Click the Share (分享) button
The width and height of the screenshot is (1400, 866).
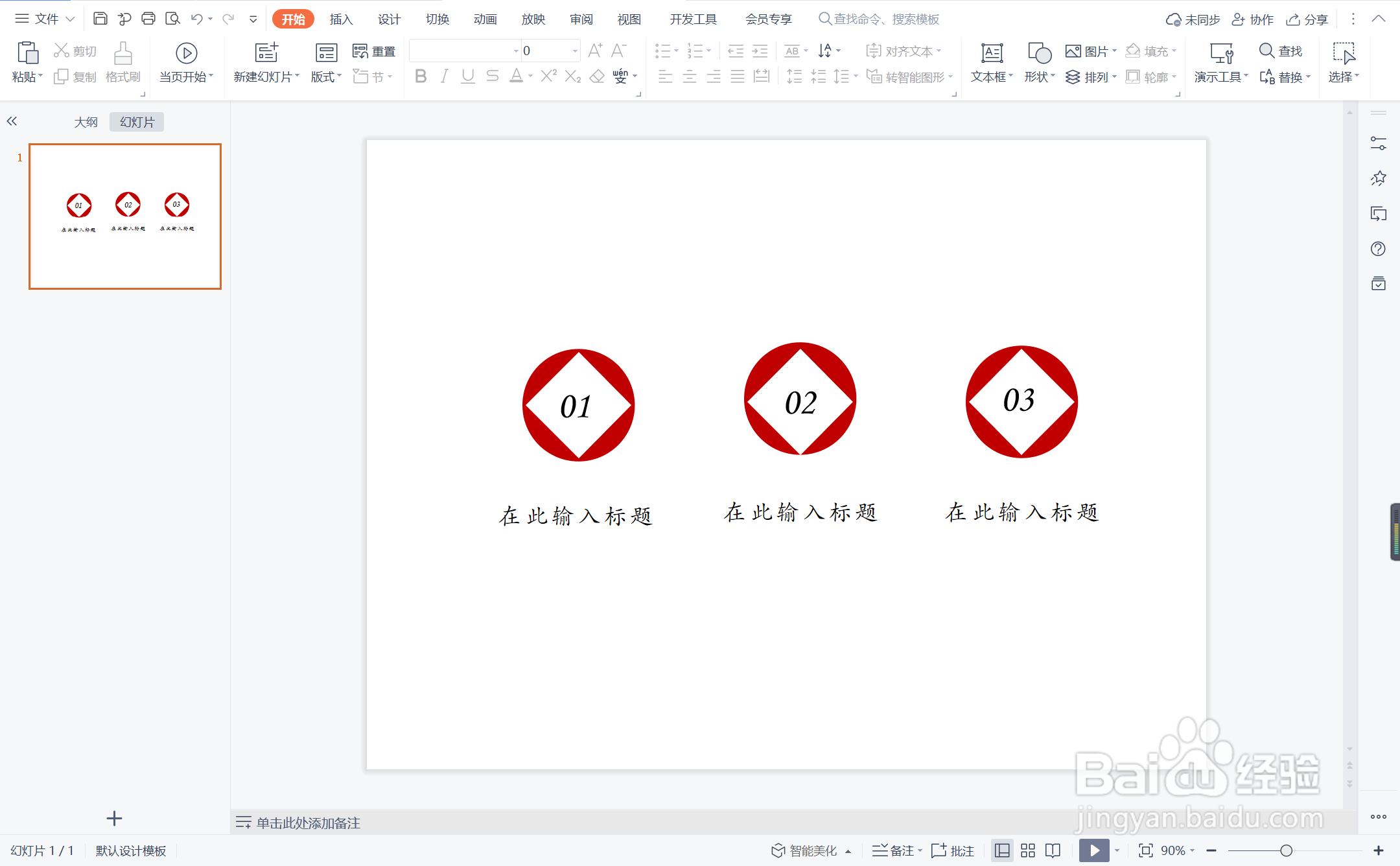[x=1307, y=19]
